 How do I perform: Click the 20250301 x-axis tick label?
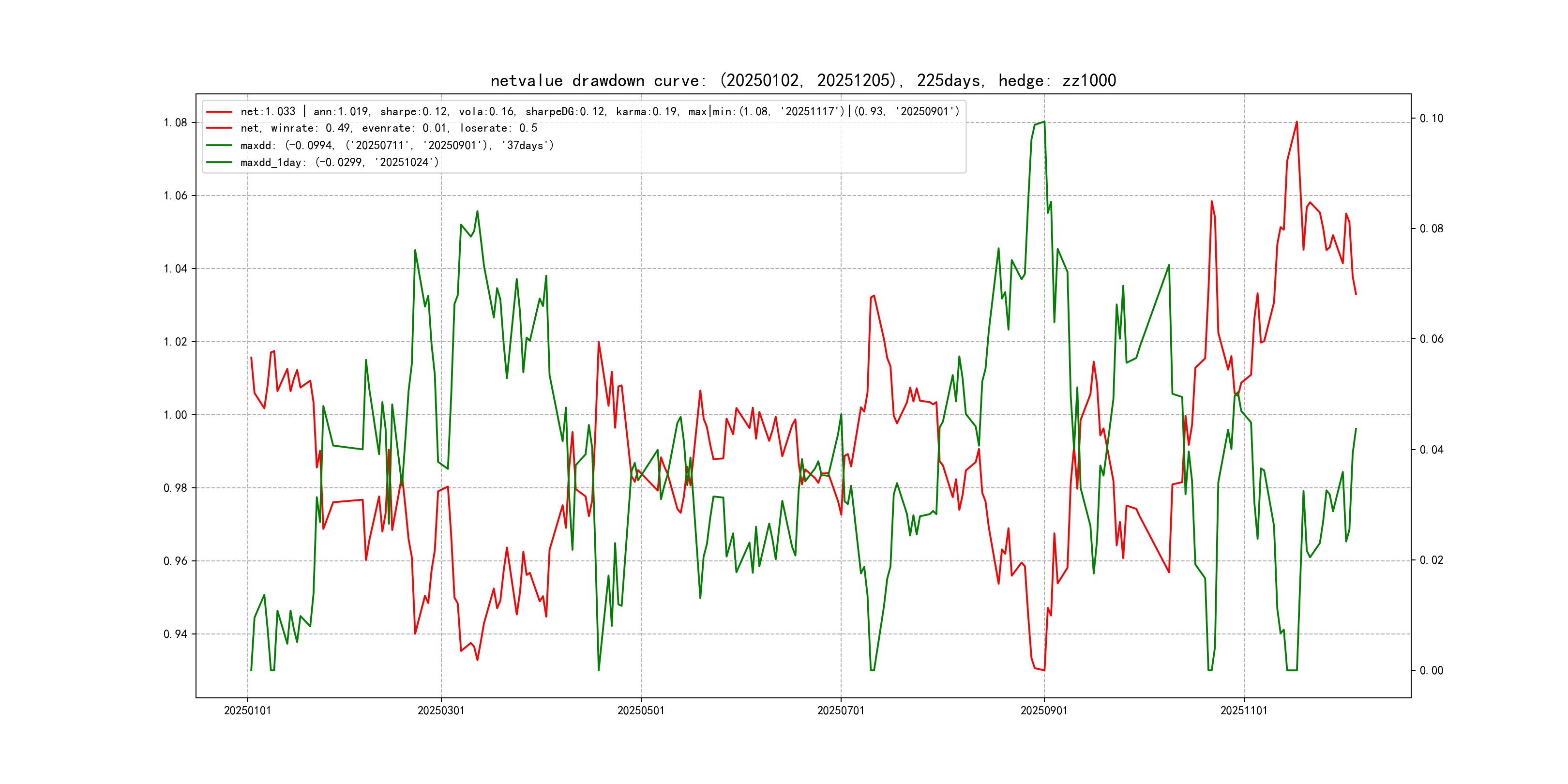tap(441, 710)
